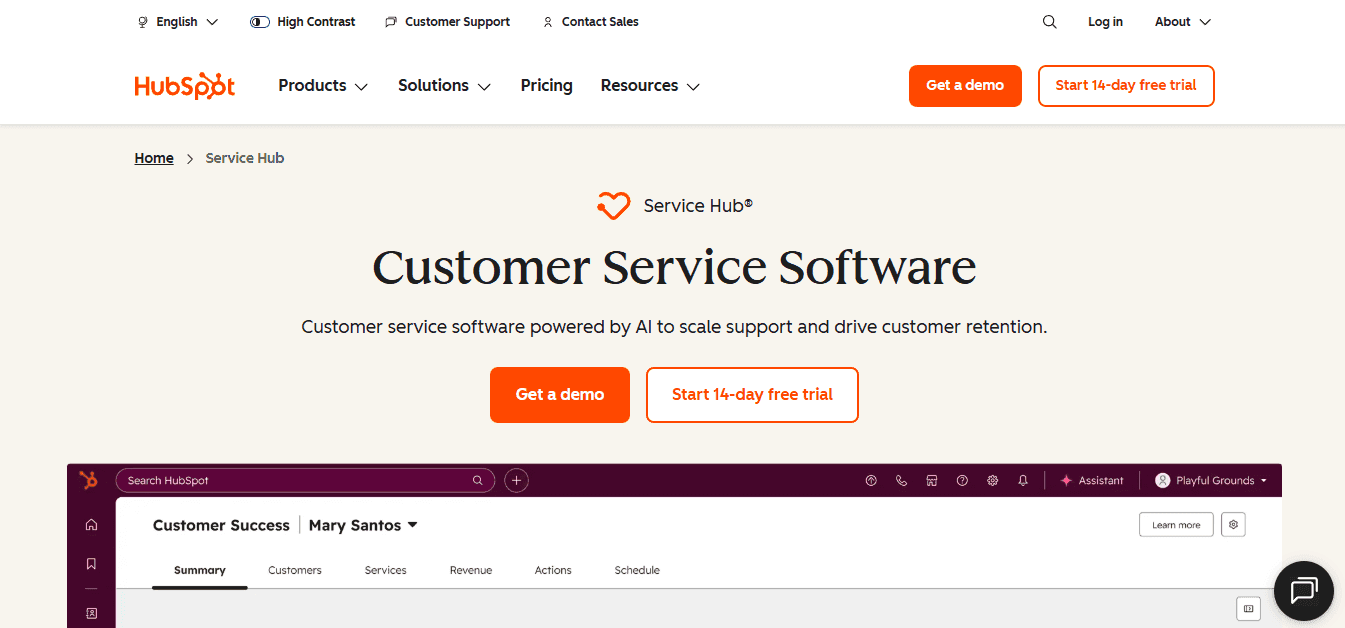1345x628 pixels.
Task: Open the marketplace icon in the demo header
Action: pos(931,480)
